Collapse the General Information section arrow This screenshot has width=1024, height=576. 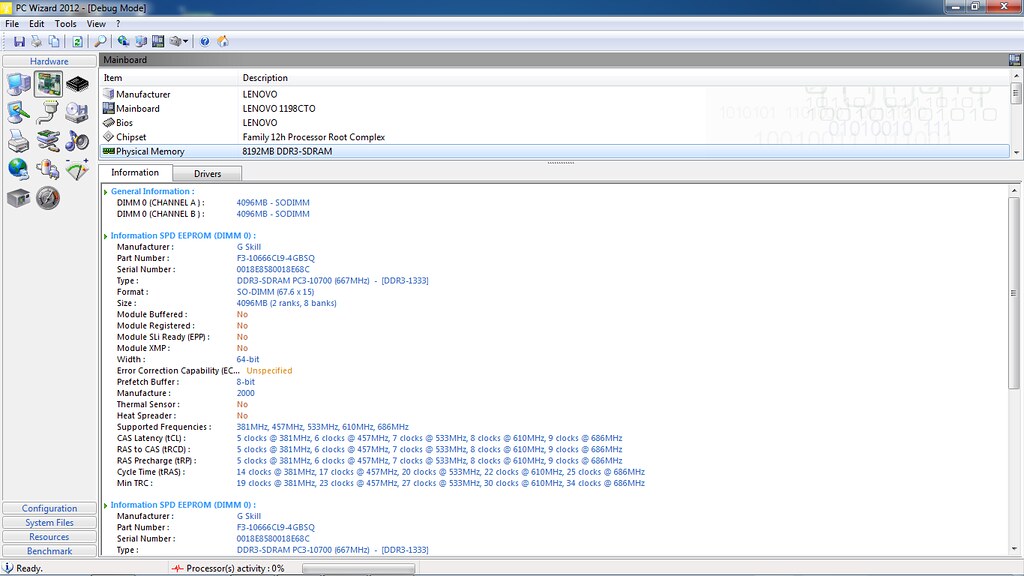[106, 192]
